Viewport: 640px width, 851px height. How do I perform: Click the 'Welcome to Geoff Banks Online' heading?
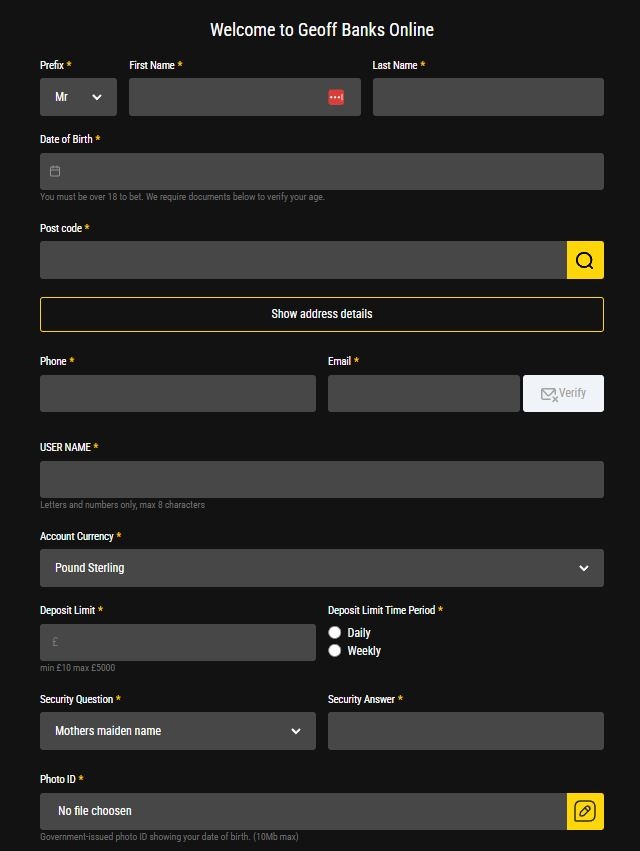pyautogui.click(x=322, y=29)
